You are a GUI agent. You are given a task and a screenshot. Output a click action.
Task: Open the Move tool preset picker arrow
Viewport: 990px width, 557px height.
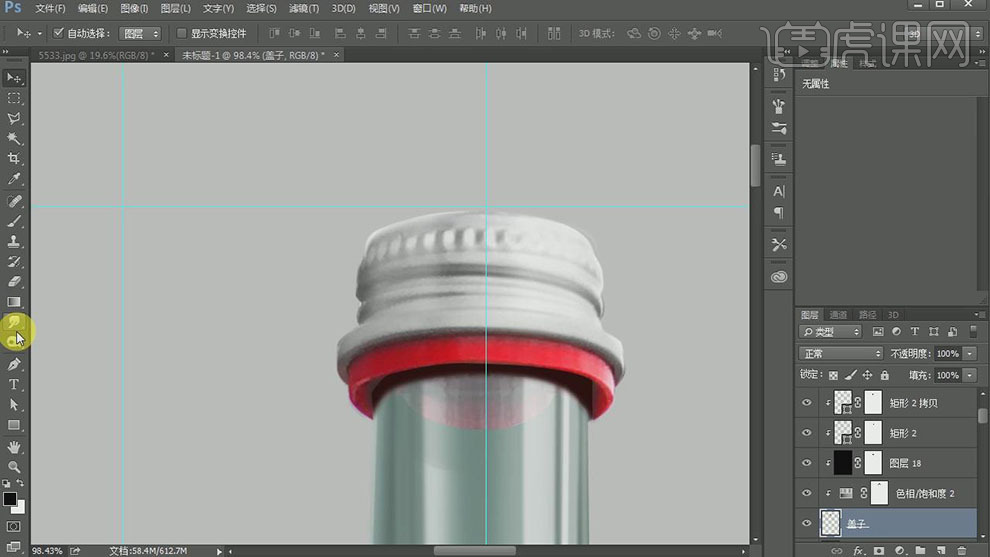click(x=39, y=33)
